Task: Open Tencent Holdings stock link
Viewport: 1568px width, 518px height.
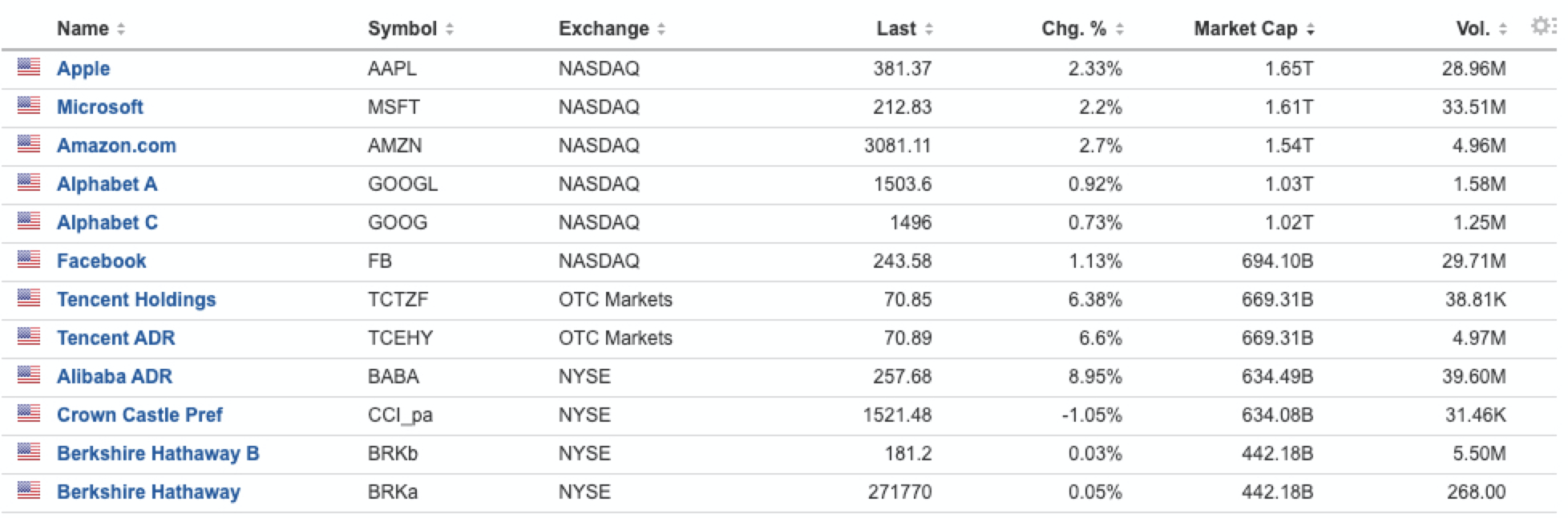Action: 136,299
